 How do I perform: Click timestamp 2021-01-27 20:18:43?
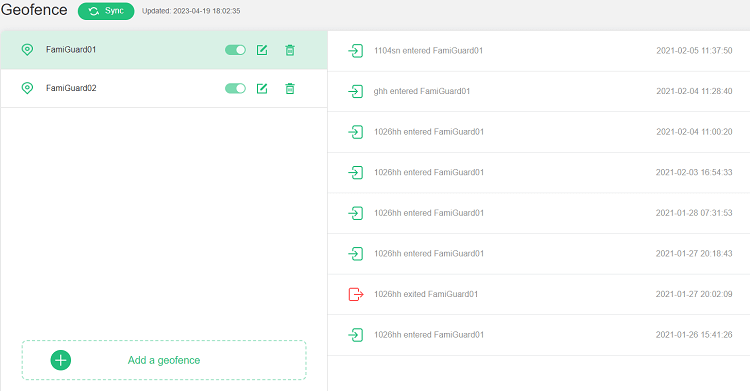(x=694, y=254)
